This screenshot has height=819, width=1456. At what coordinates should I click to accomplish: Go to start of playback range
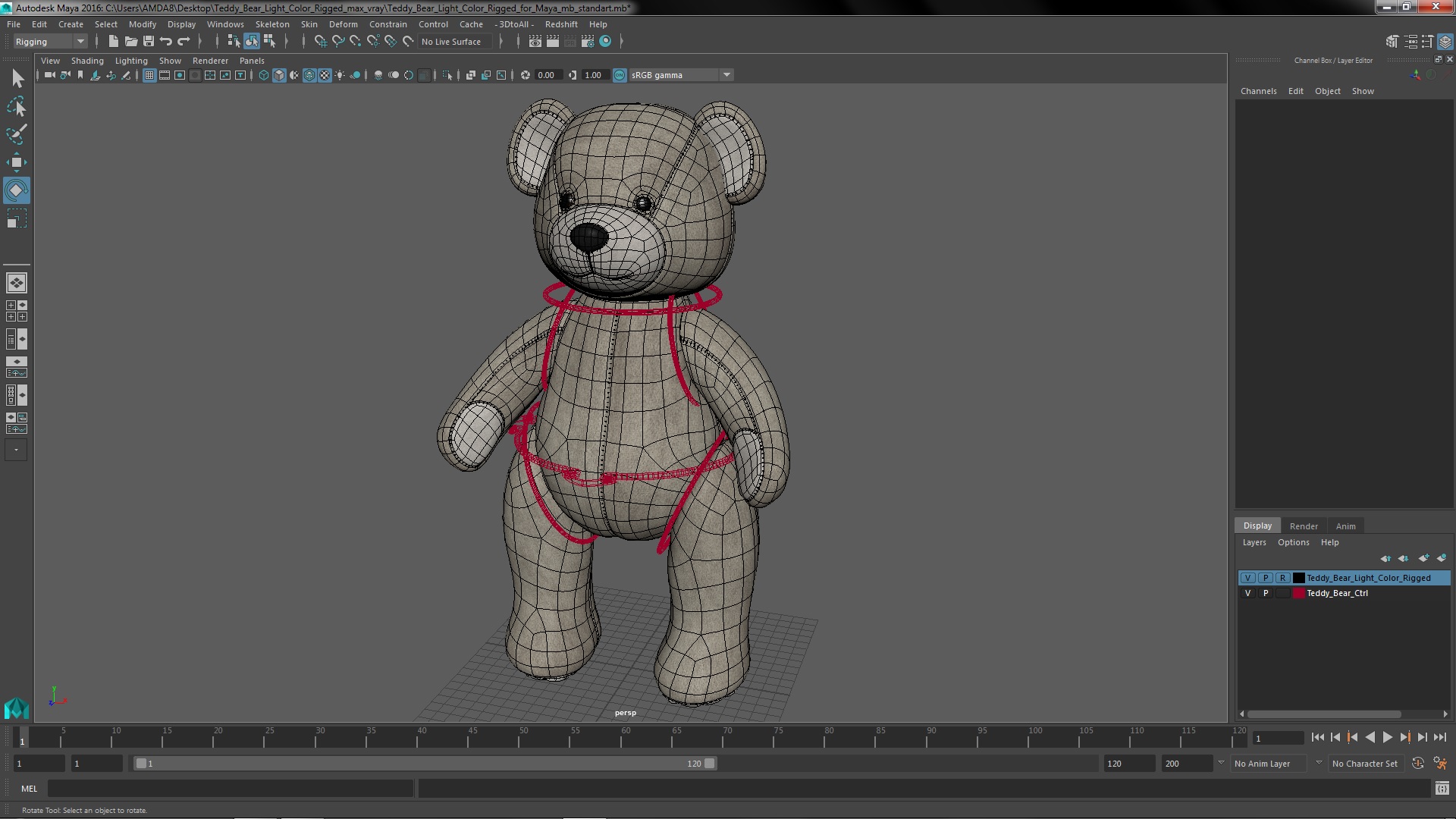[1318, 737]
